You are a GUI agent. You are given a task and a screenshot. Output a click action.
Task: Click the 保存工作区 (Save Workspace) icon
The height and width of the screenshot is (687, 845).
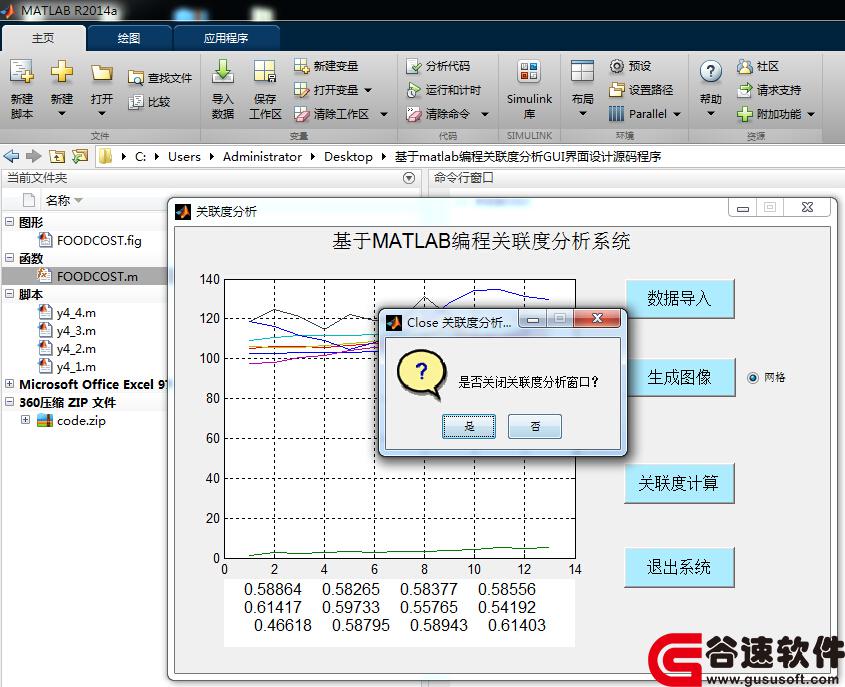pyautogui.click(x=265, y=71)
